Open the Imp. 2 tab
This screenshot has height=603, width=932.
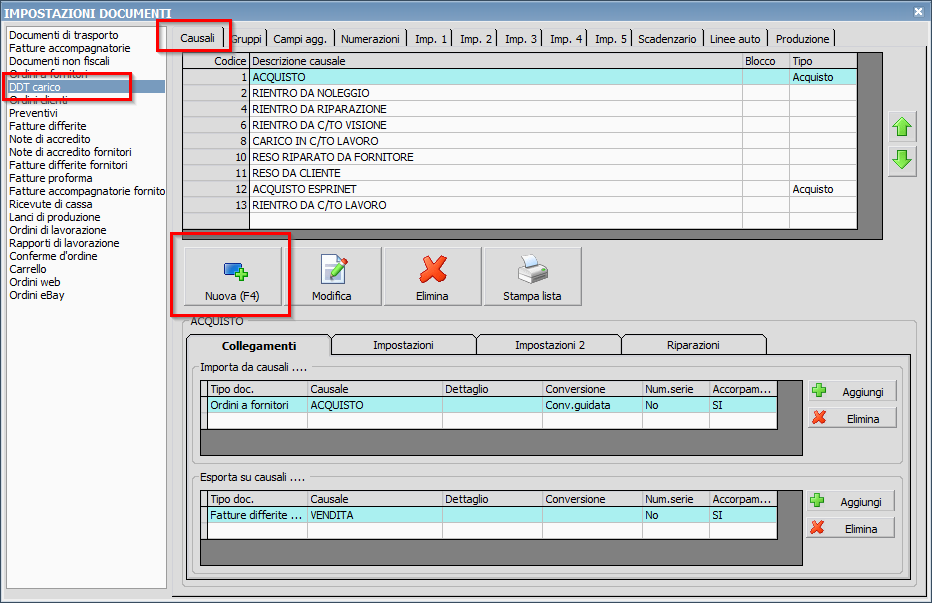pos(476,39)
